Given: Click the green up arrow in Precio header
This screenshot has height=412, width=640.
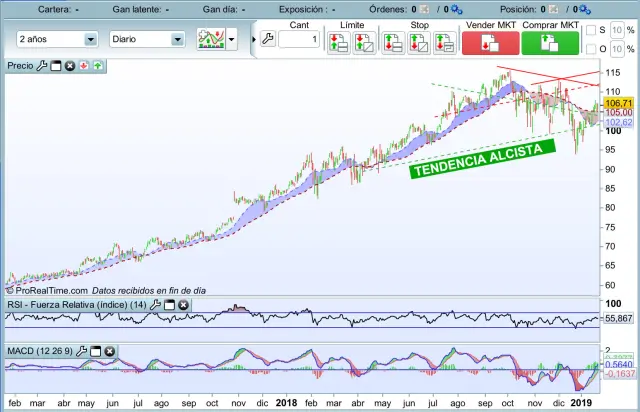Looking at the screenshot, I should point(98,65).
